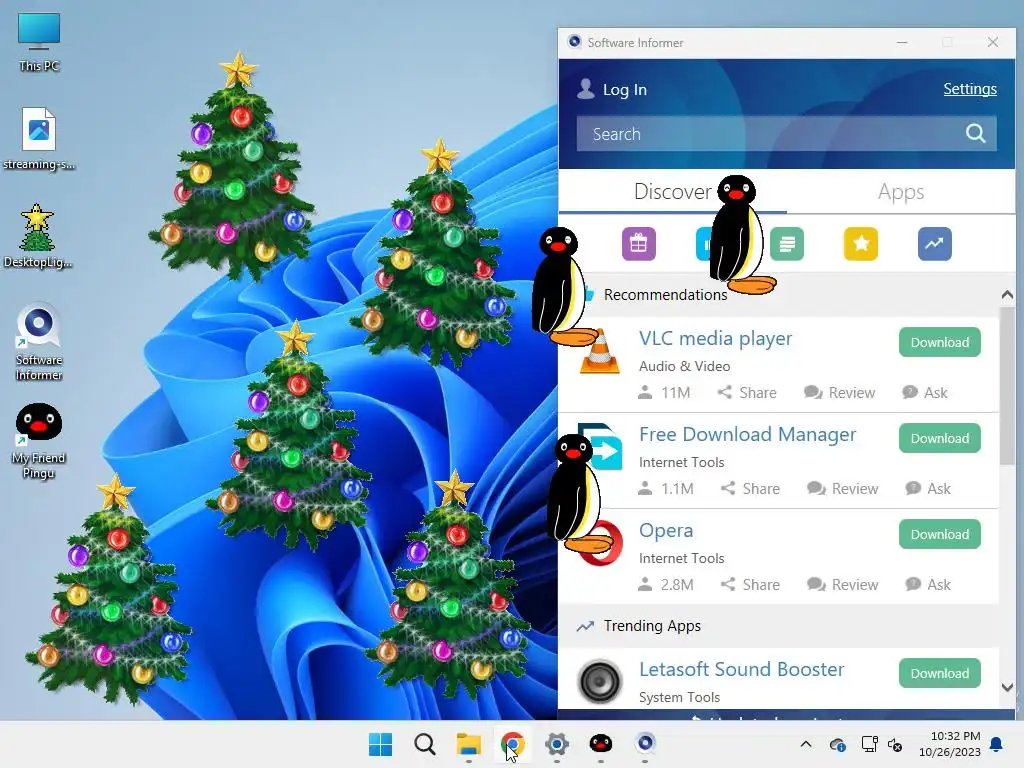This screenshot has width=1024, height=768.
Task: Open VLC media player title link
Action: 715,338
